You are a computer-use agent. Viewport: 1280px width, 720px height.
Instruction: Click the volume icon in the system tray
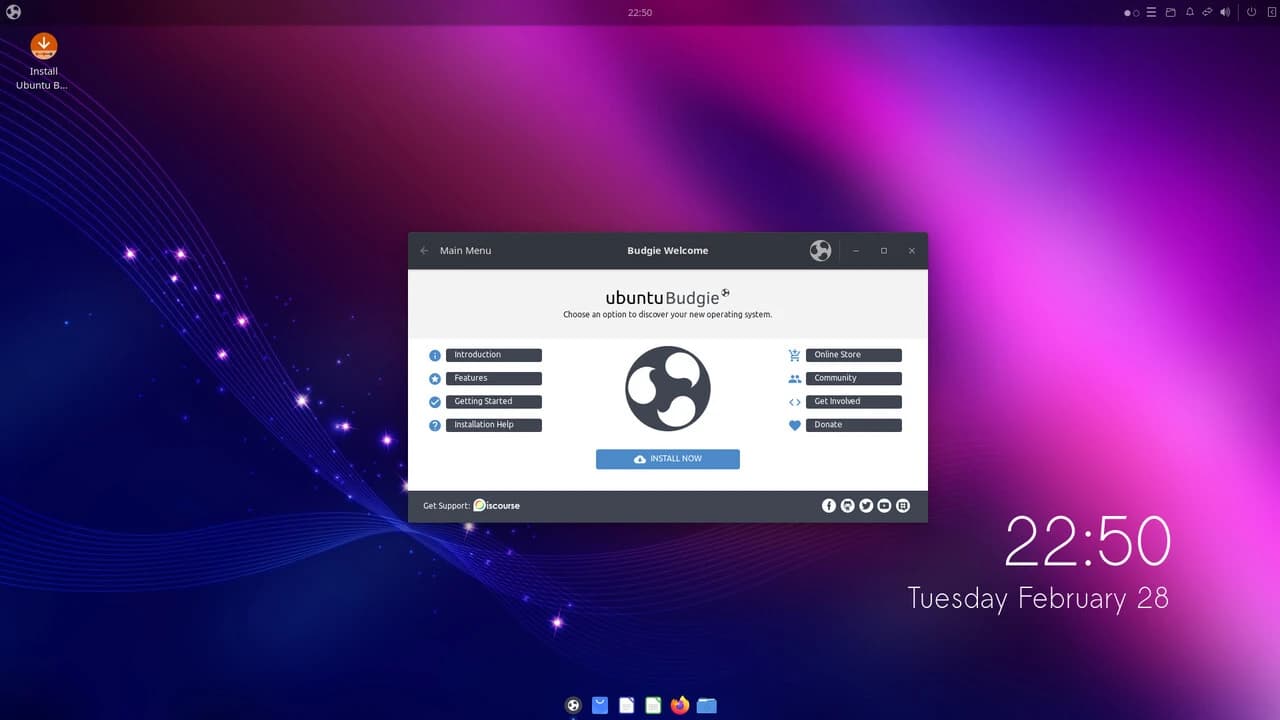coord(1225,12)
